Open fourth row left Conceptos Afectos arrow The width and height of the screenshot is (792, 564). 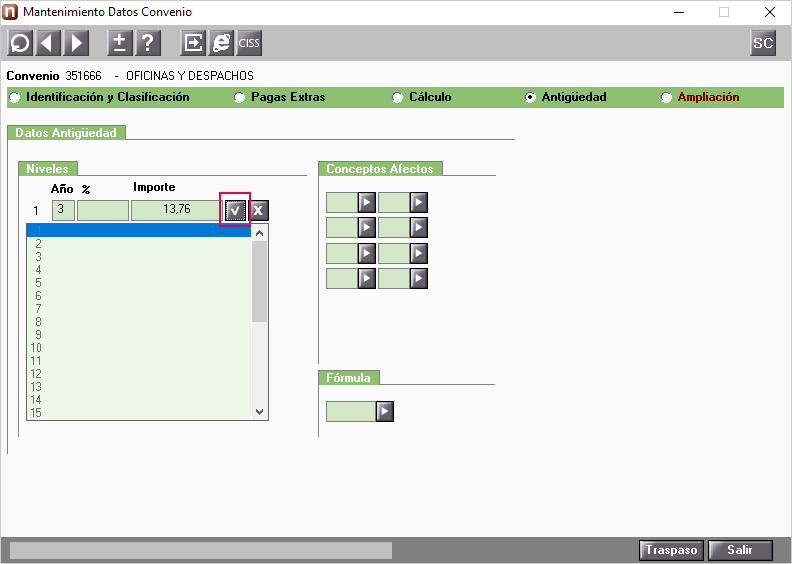367,278
